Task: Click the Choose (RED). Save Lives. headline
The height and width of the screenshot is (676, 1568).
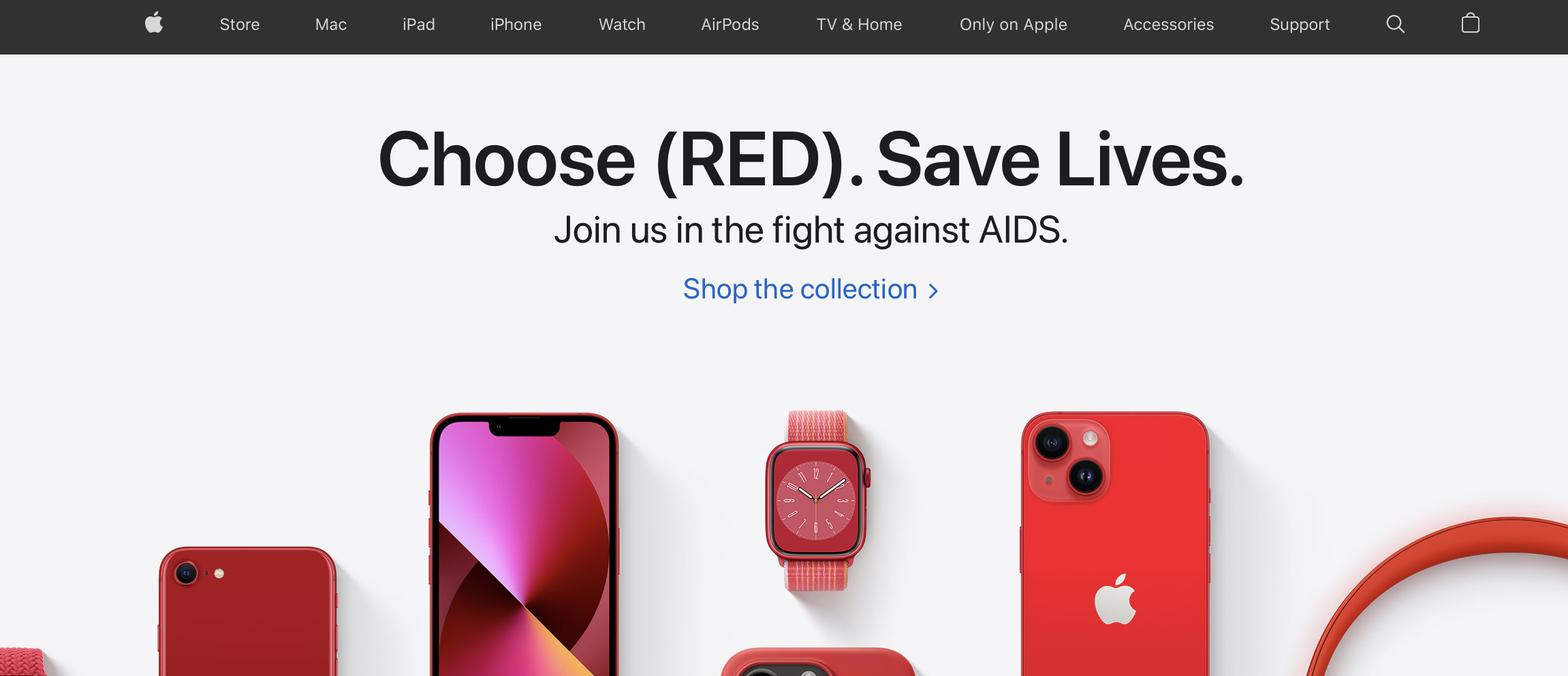Action: (811, 161)
